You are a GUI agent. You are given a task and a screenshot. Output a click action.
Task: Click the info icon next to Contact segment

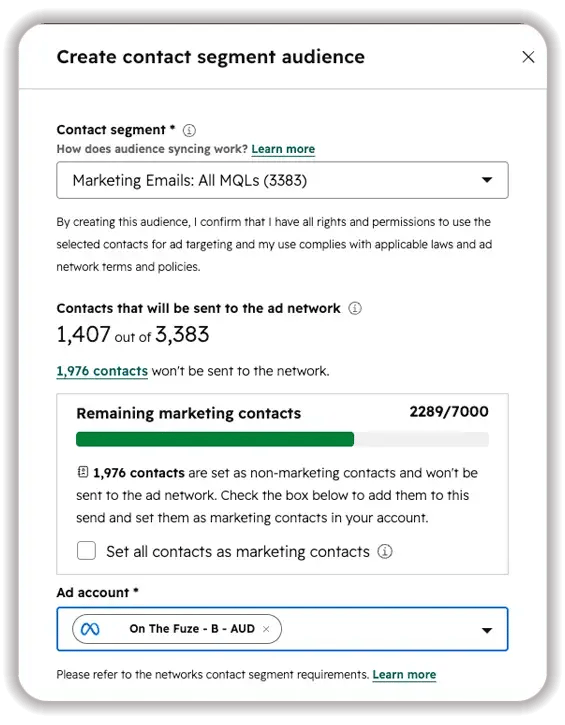(x=189, y=130)
